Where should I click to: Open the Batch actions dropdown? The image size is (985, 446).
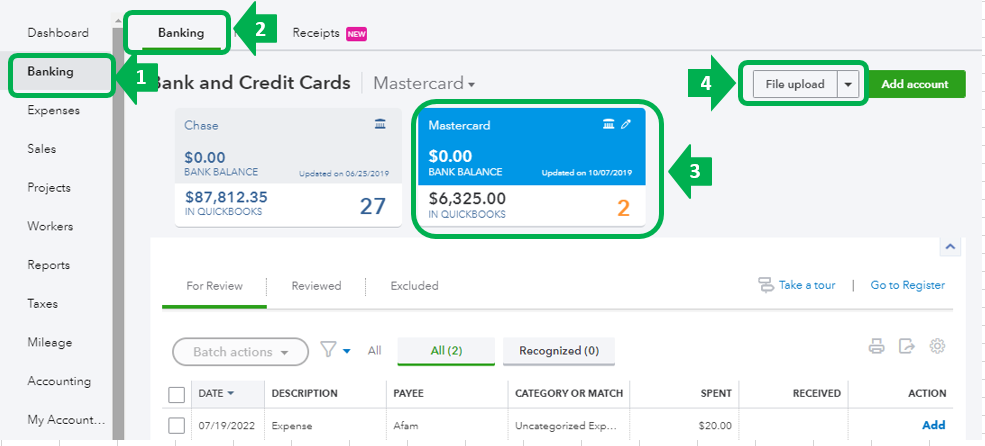coord(240,352)
